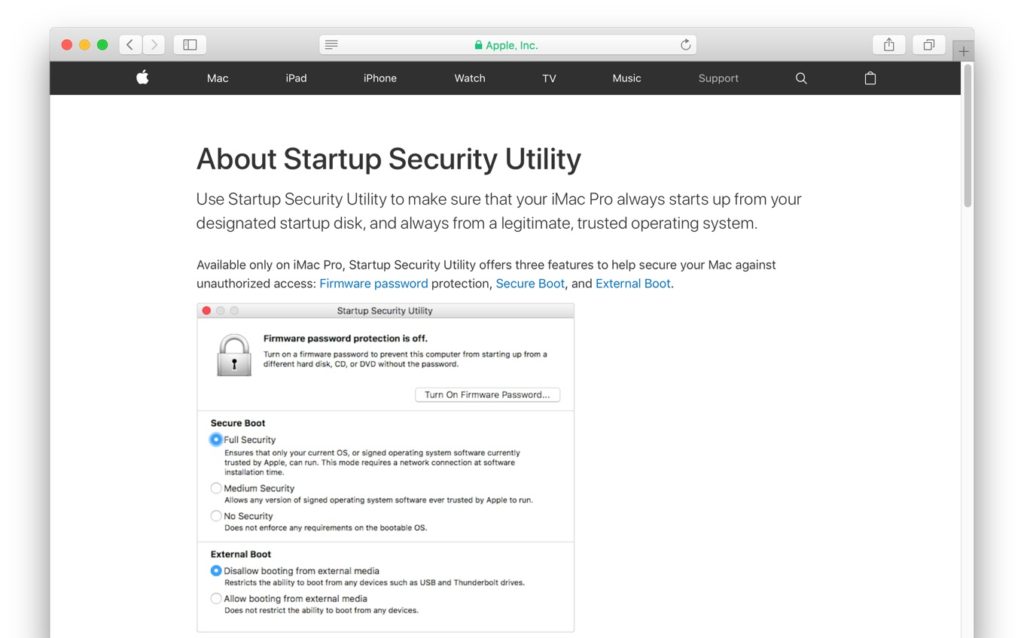Select the No Security option
1024x638 pixels.
[x=216, y=516]
